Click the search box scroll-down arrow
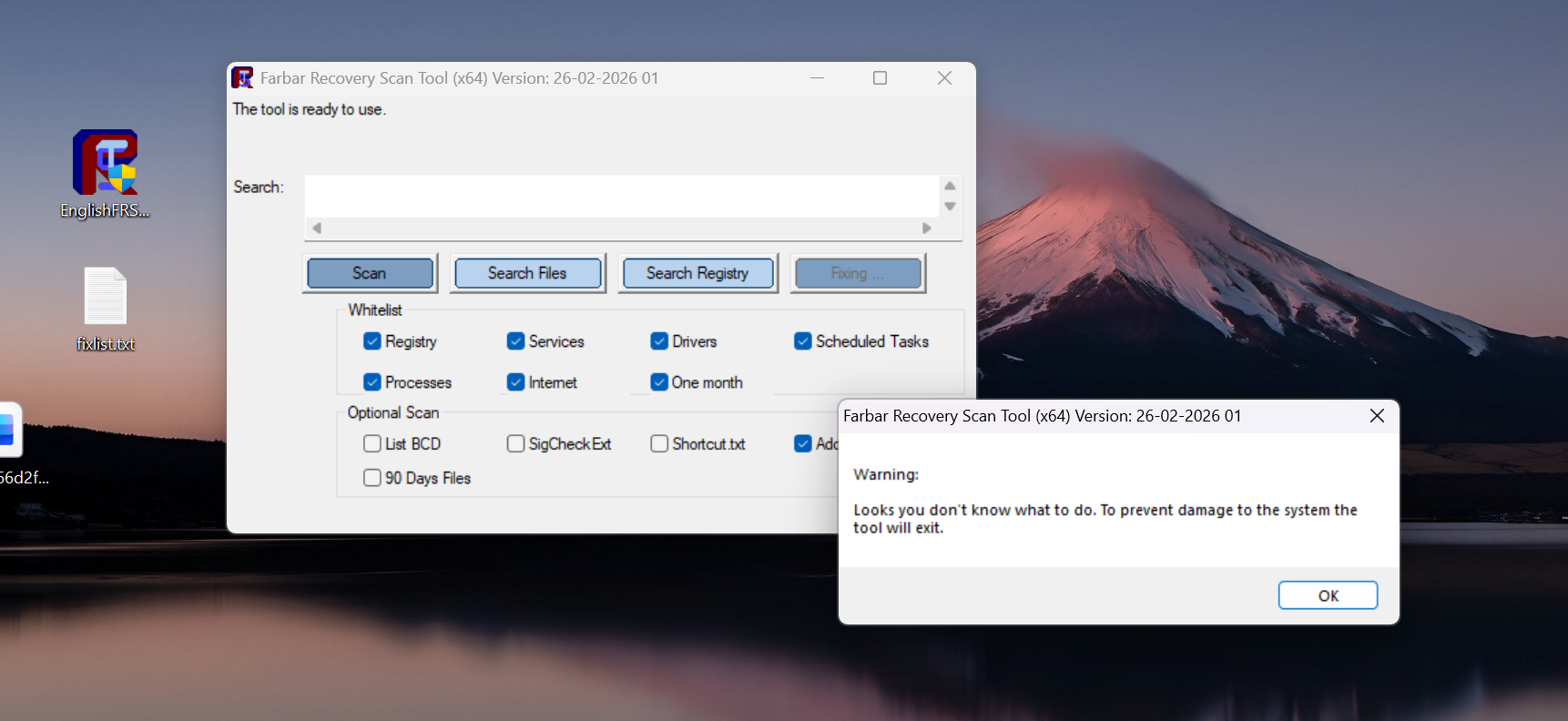Screen dimensions: 1568x721 click(x=950, y=207)
